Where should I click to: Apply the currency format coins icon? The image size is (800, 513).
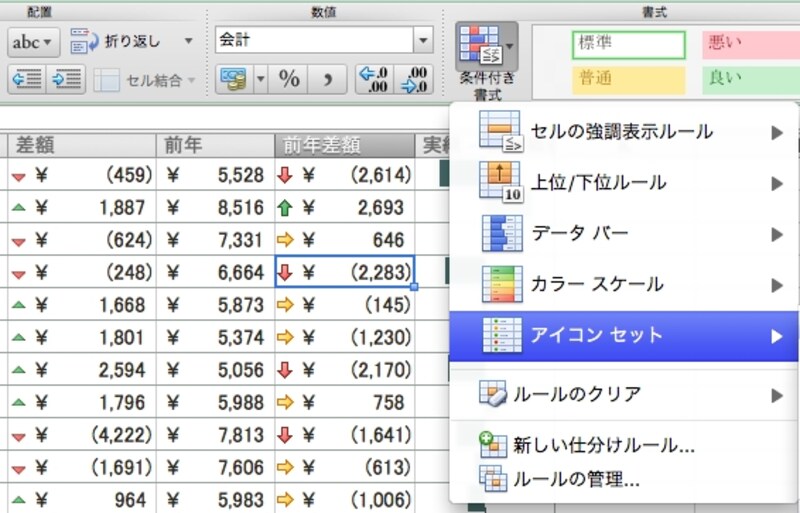point(234,79)
